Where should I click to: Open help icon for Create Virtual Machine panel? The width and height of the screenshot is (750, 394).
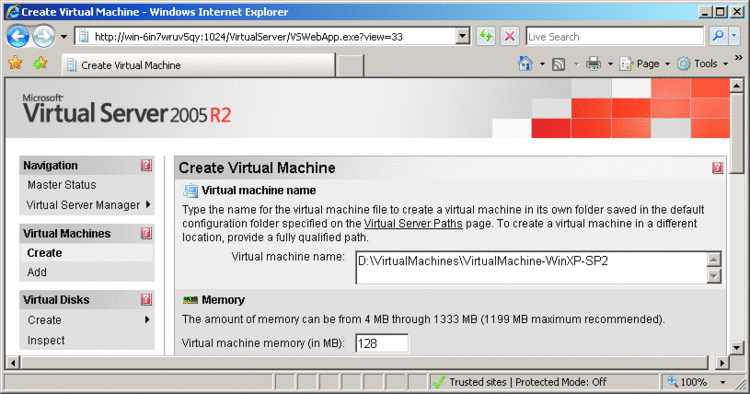click(717, 168)
